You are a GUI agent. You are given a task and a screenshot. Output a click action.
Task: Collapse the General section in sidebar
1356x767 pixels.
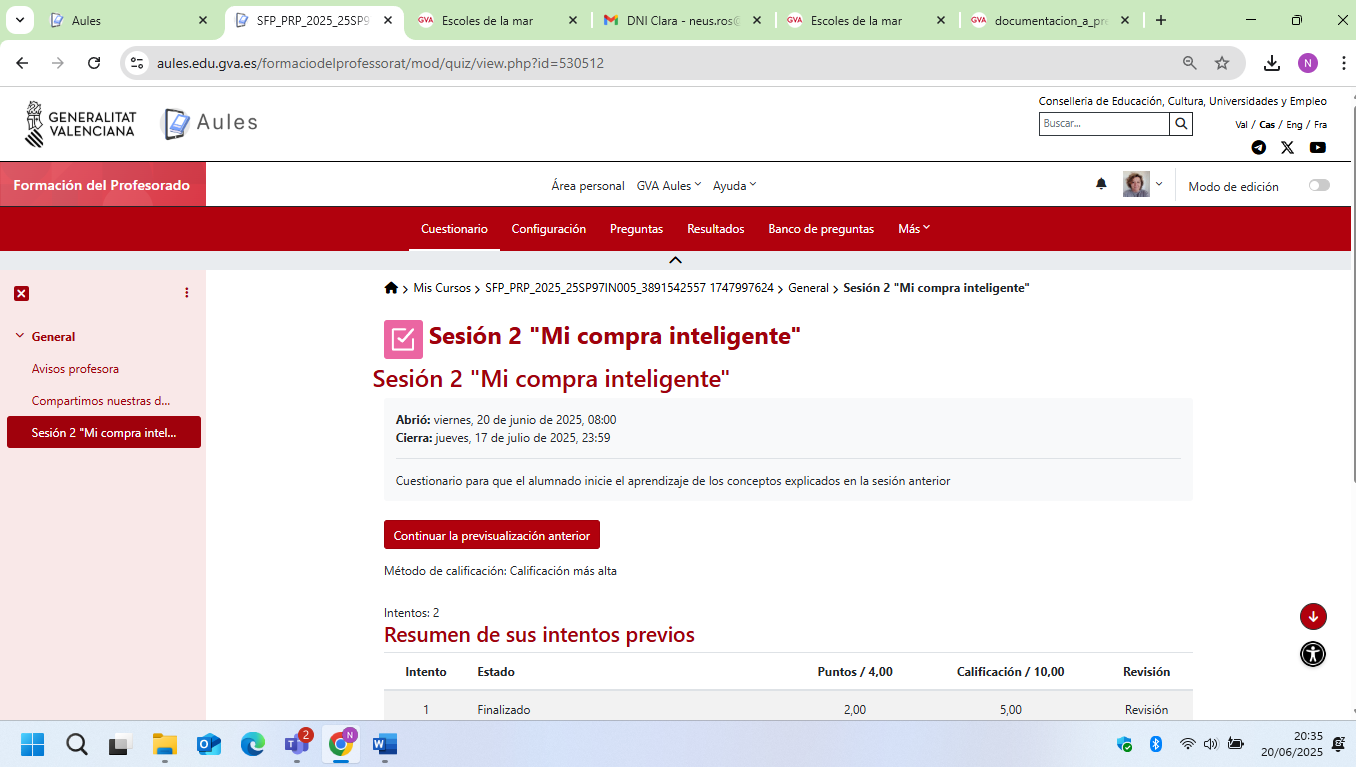coord(20,336)
